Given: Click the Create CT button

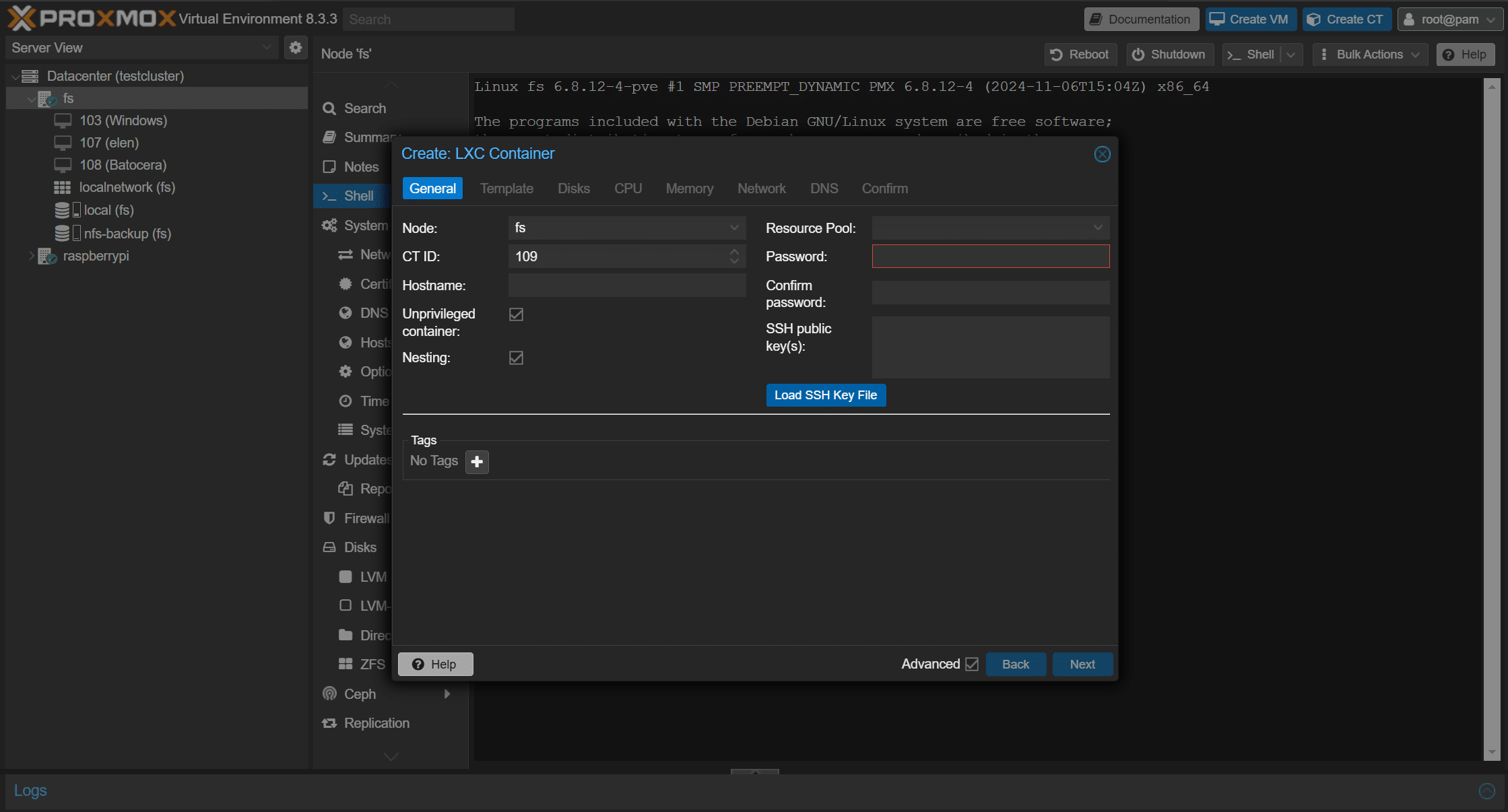Looking at the screenshot, I should 1346,20.
